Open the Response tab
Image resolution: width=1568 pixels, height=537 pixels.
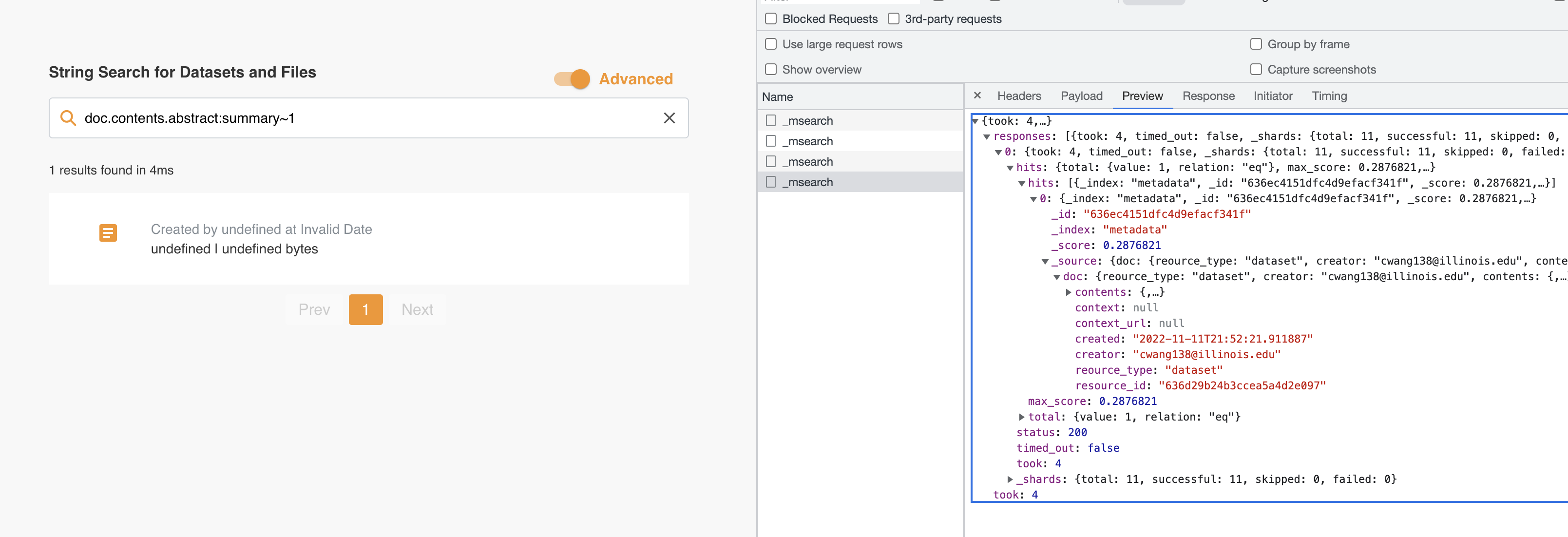coord(1208,96)
